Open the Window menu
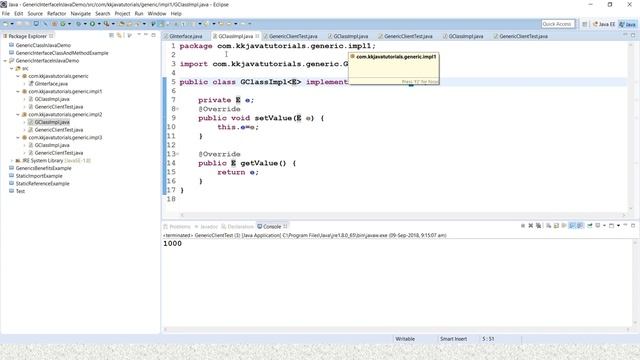640x360 pixels. (x=157, y=13)
